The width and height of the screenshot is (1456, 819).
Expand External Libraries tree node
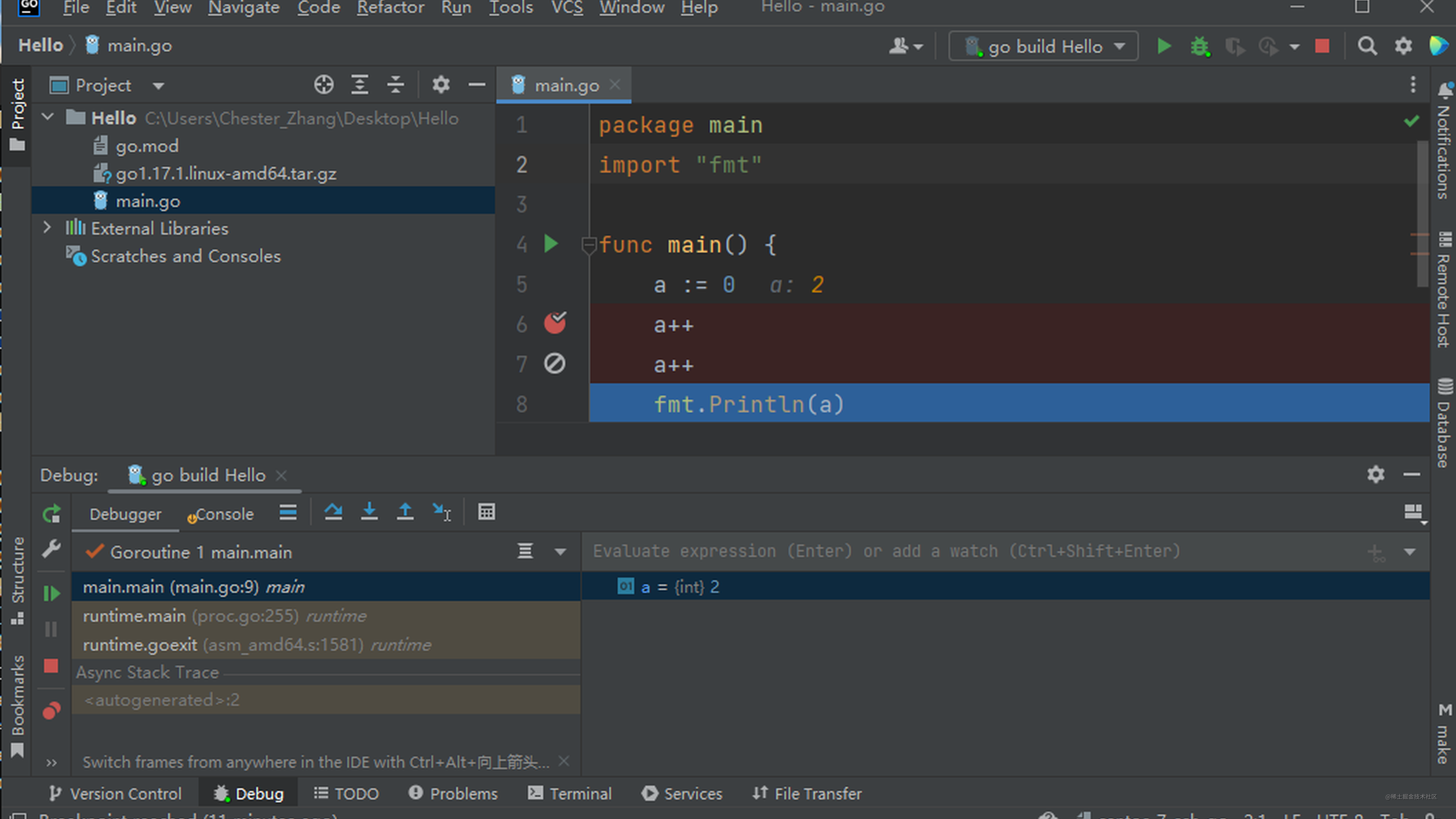point(48,228)
